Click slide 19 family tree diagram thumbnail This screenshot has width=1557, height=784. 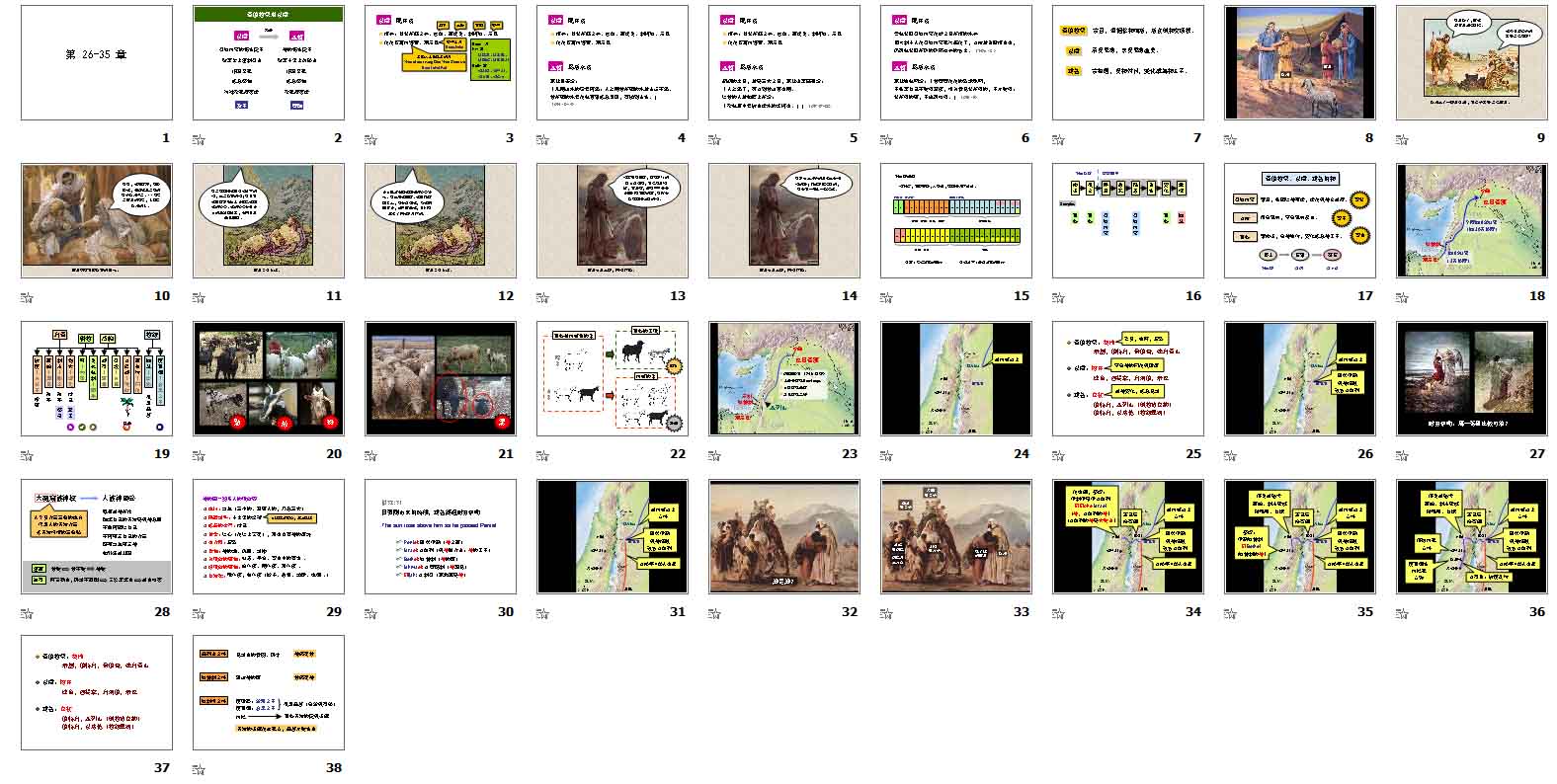point(96,378)
